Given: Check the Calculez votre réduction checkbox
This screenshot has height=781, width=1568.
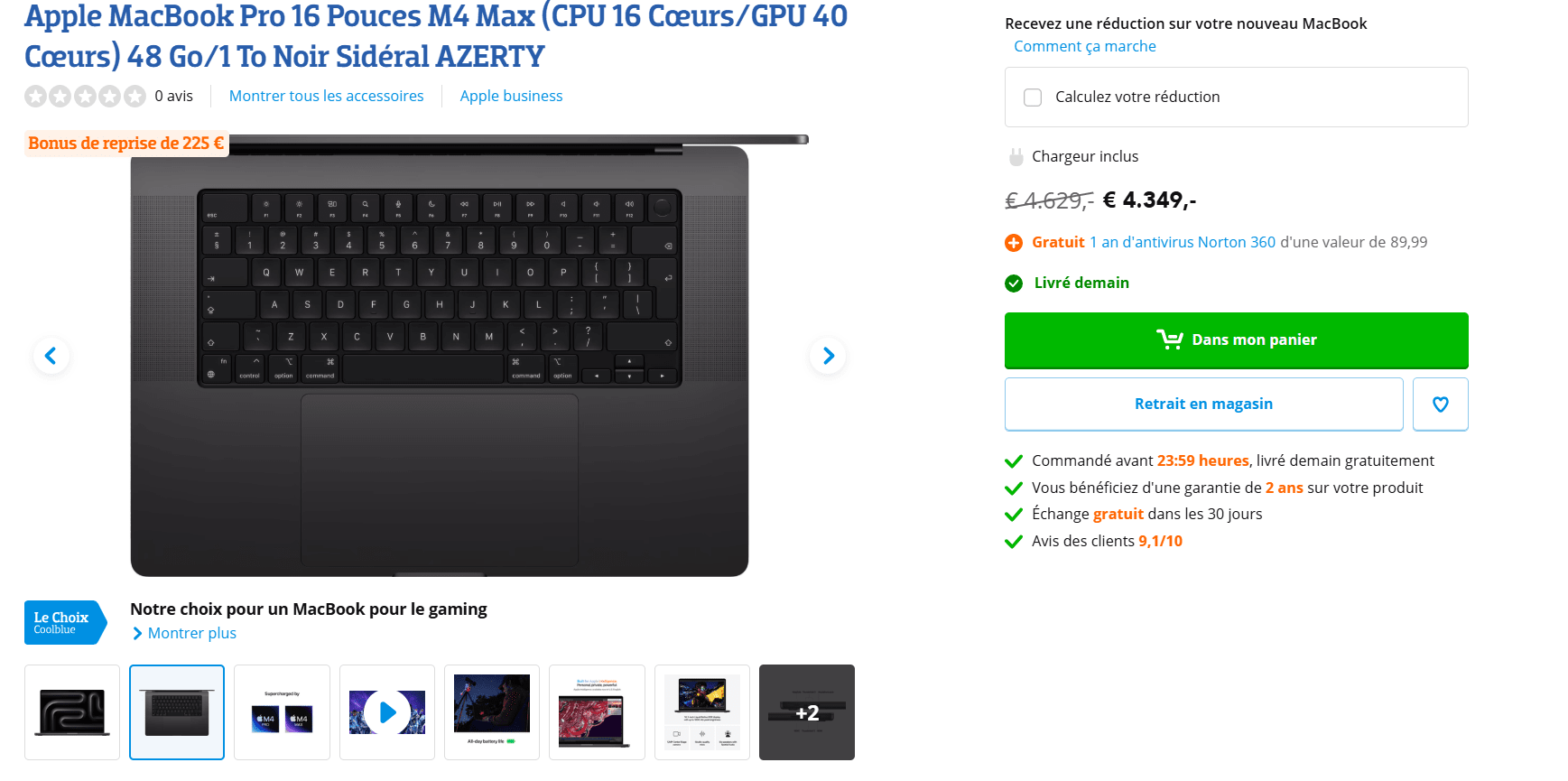Looking at the screenshot, I should pyautogui.click(x=1033, y=98).
